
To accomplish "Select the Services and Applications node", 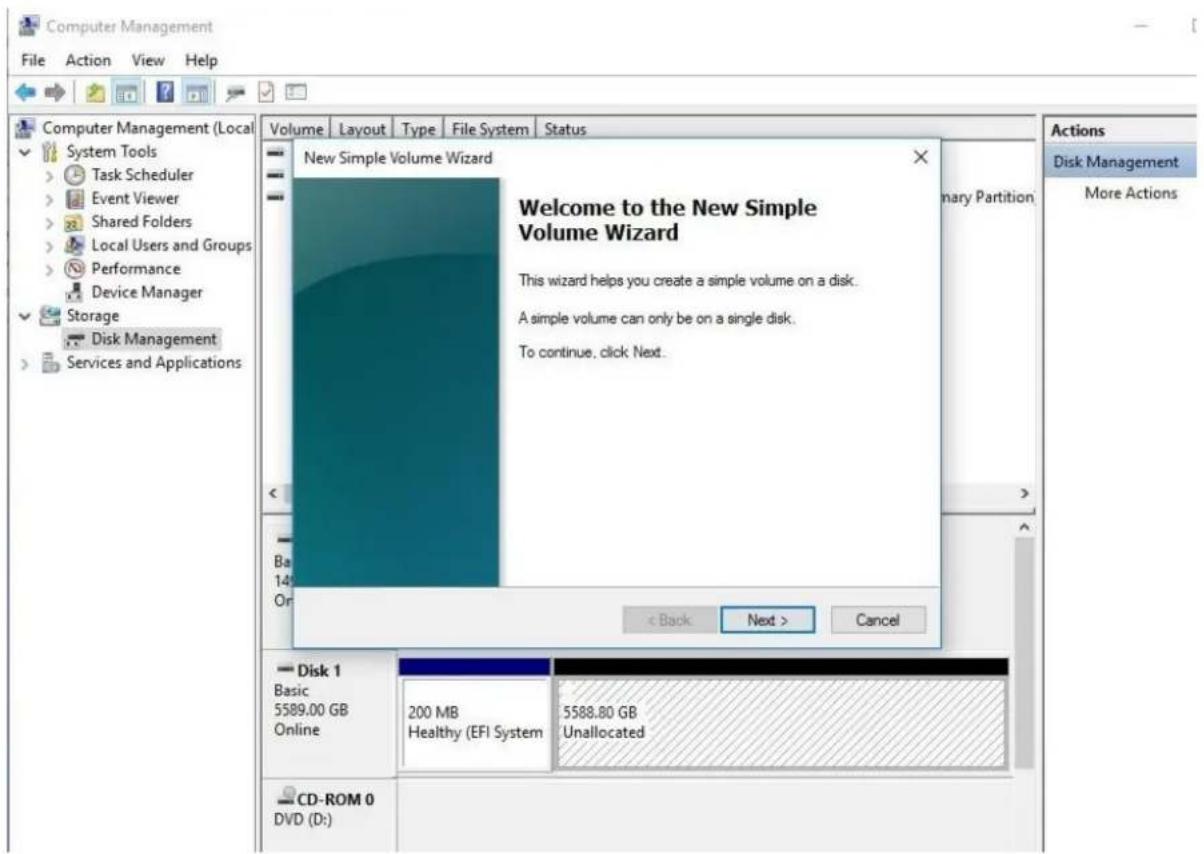I will click(142, 362).
